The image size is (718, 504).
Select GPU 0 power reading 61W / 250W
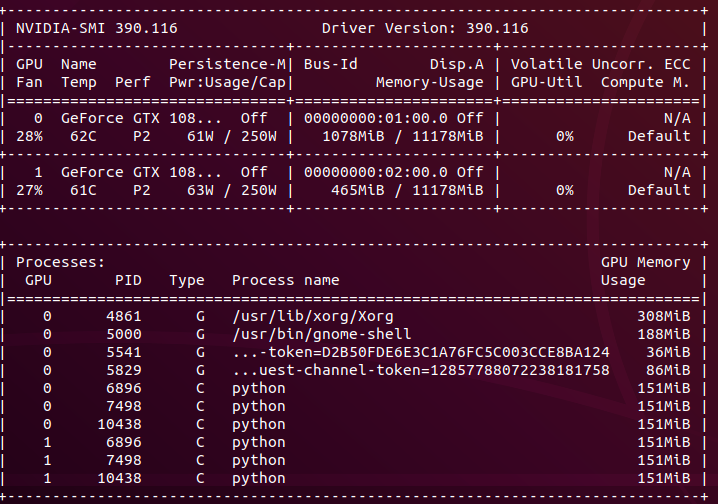click(x=232, y=136)
